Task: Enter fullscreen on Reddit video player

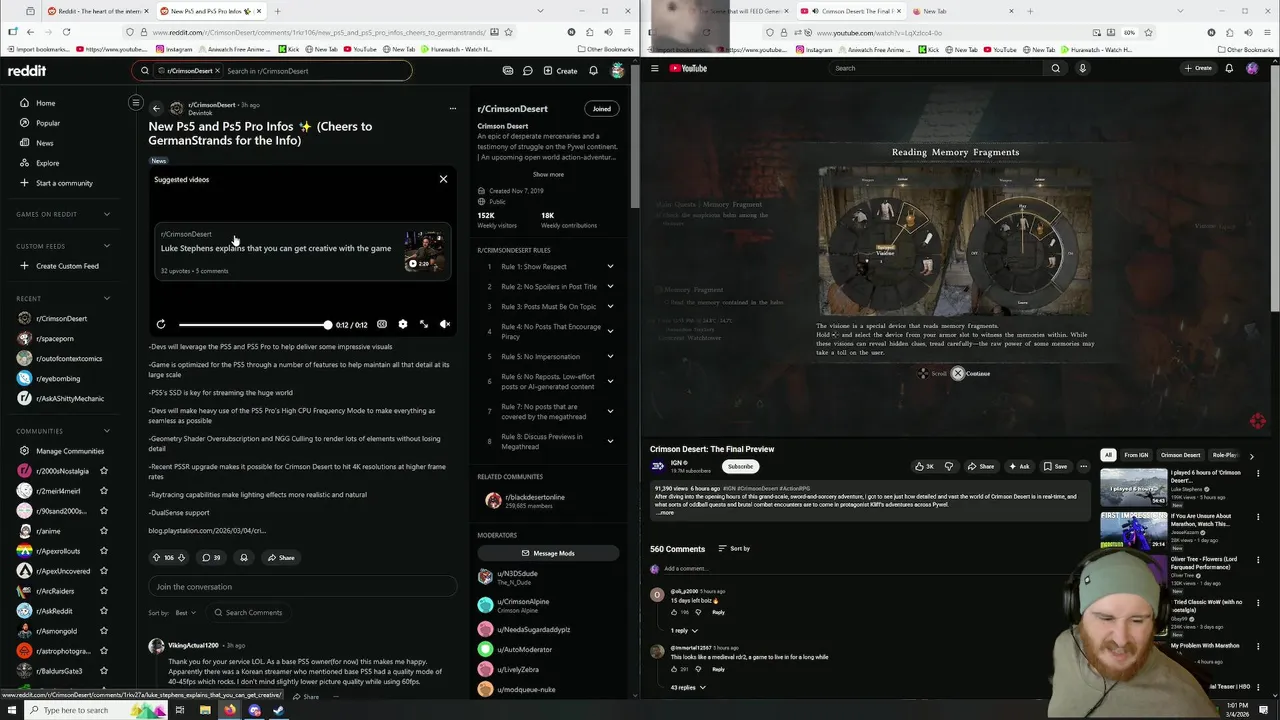Action: click(x=424, y=324)
